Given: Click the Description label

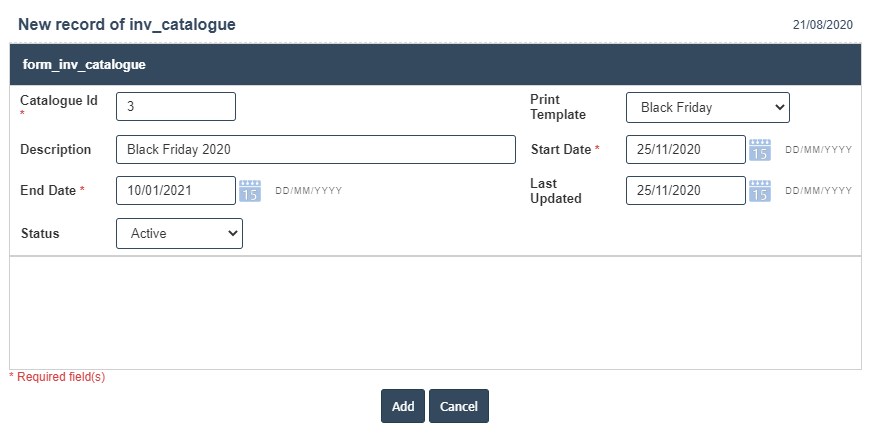Looking at the screenshot, I should point(56,150).
